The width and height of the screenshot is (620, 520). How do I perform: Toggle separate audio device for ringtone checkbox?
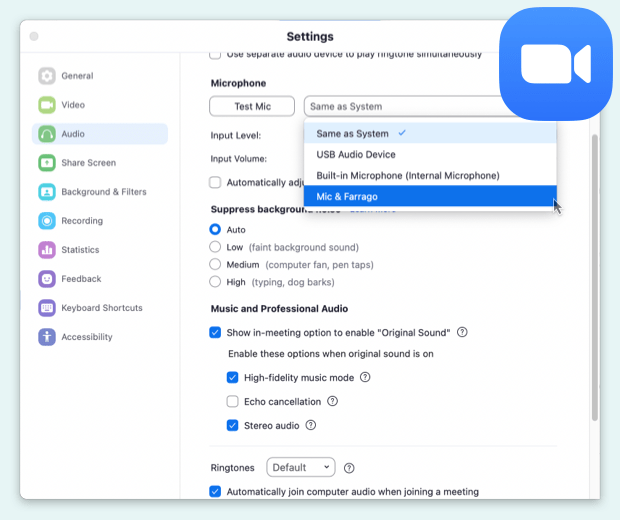click(215, 55)
